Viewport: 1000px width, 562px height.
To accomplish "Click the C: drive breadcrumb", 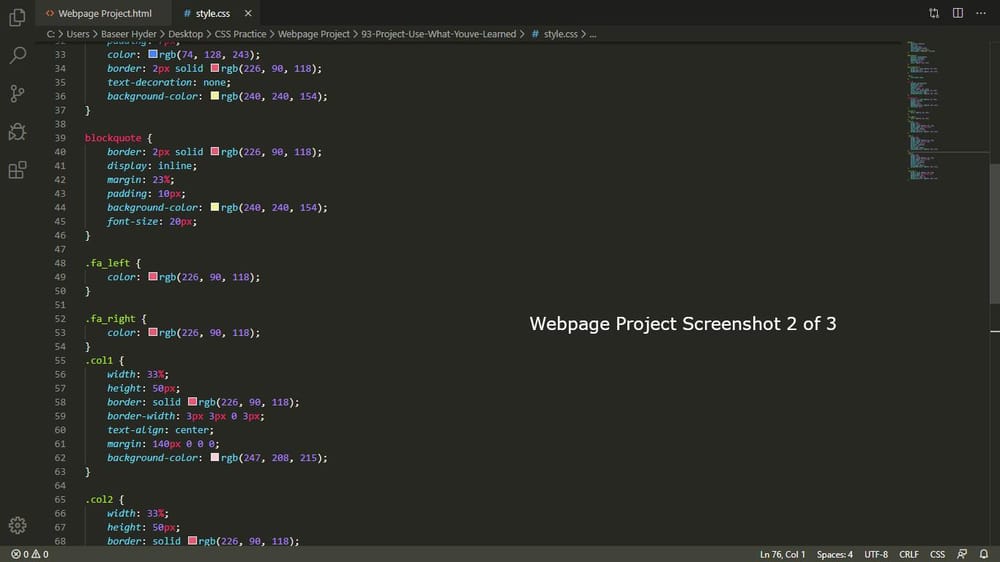I will (x=50, y=34).
